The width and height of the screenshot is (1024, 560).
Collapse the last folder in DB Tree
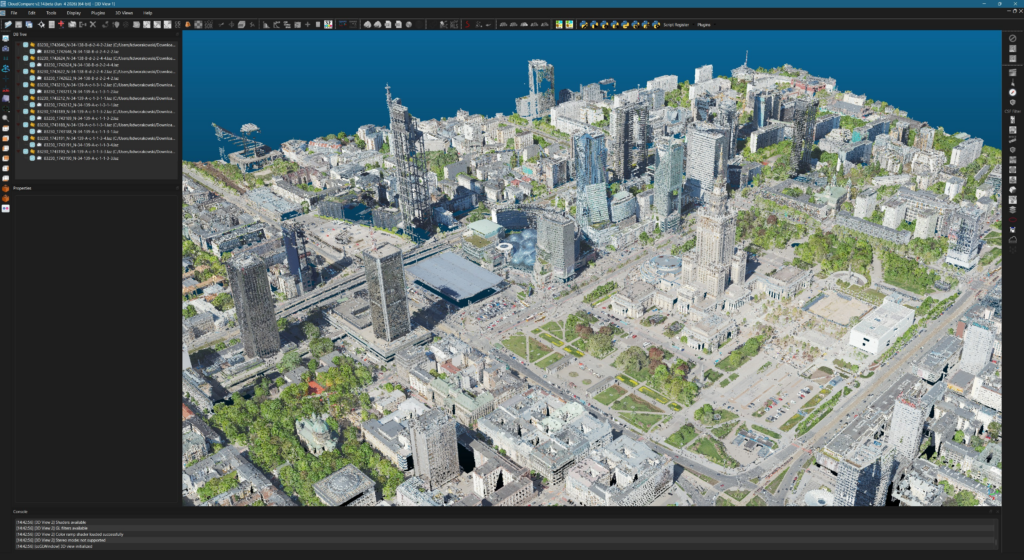coord(18,151)
